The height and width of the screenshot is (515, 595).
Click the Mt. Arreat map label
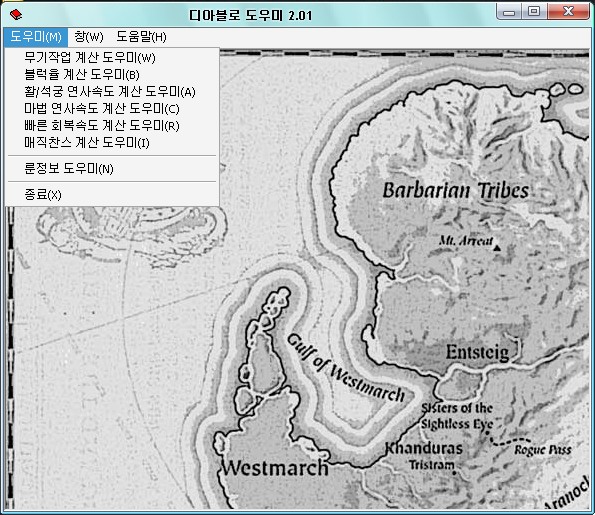coord(466,241)
